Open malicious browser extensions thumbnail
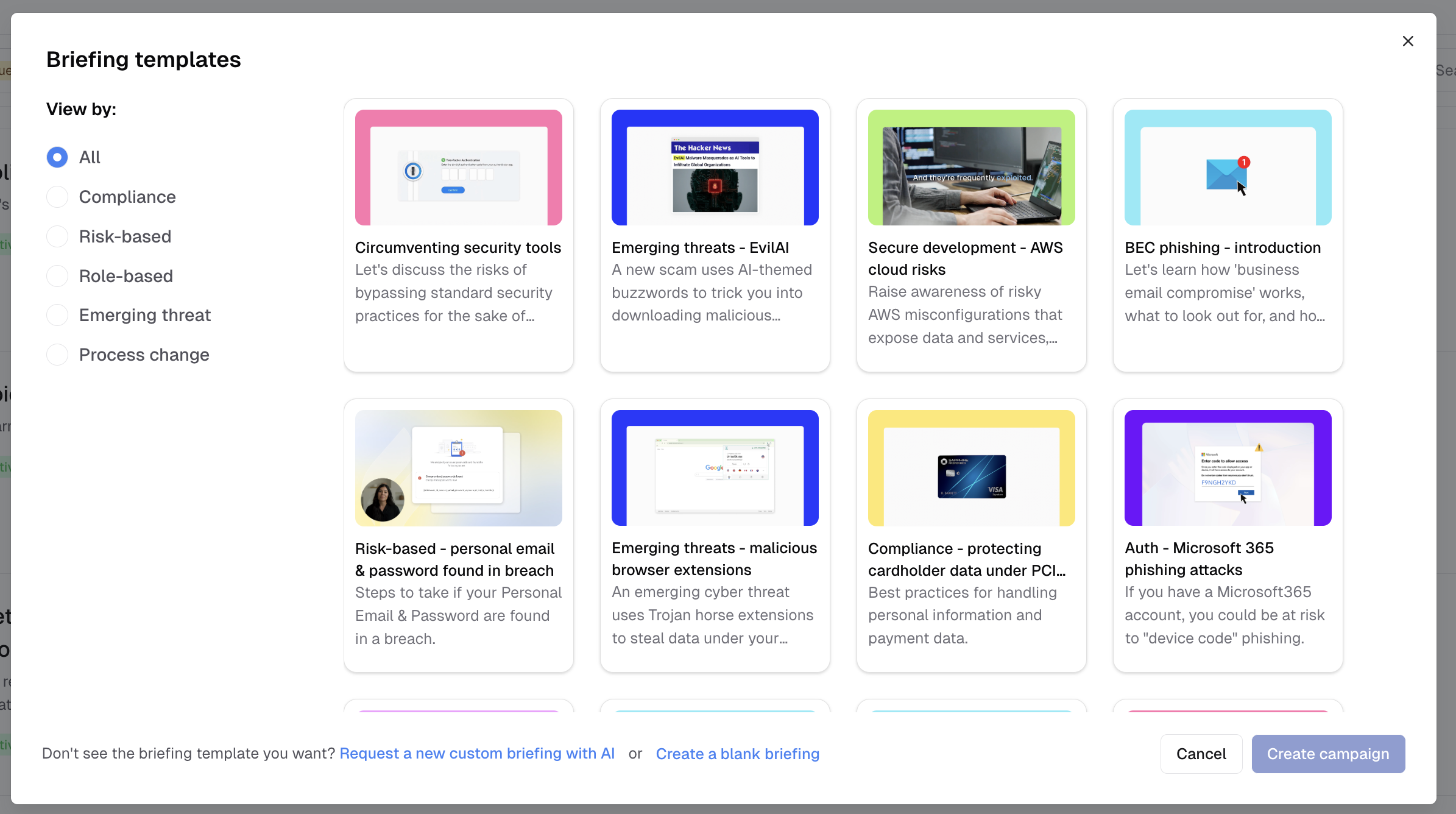 click(715, 468)
